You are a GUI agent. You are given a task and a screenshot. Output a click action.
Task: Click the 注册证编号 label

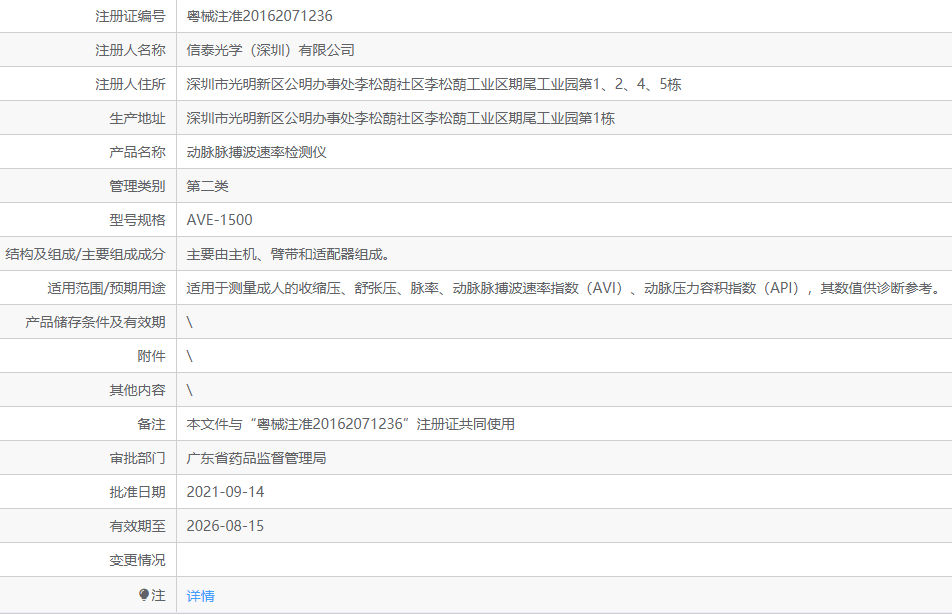coord(130,16)
